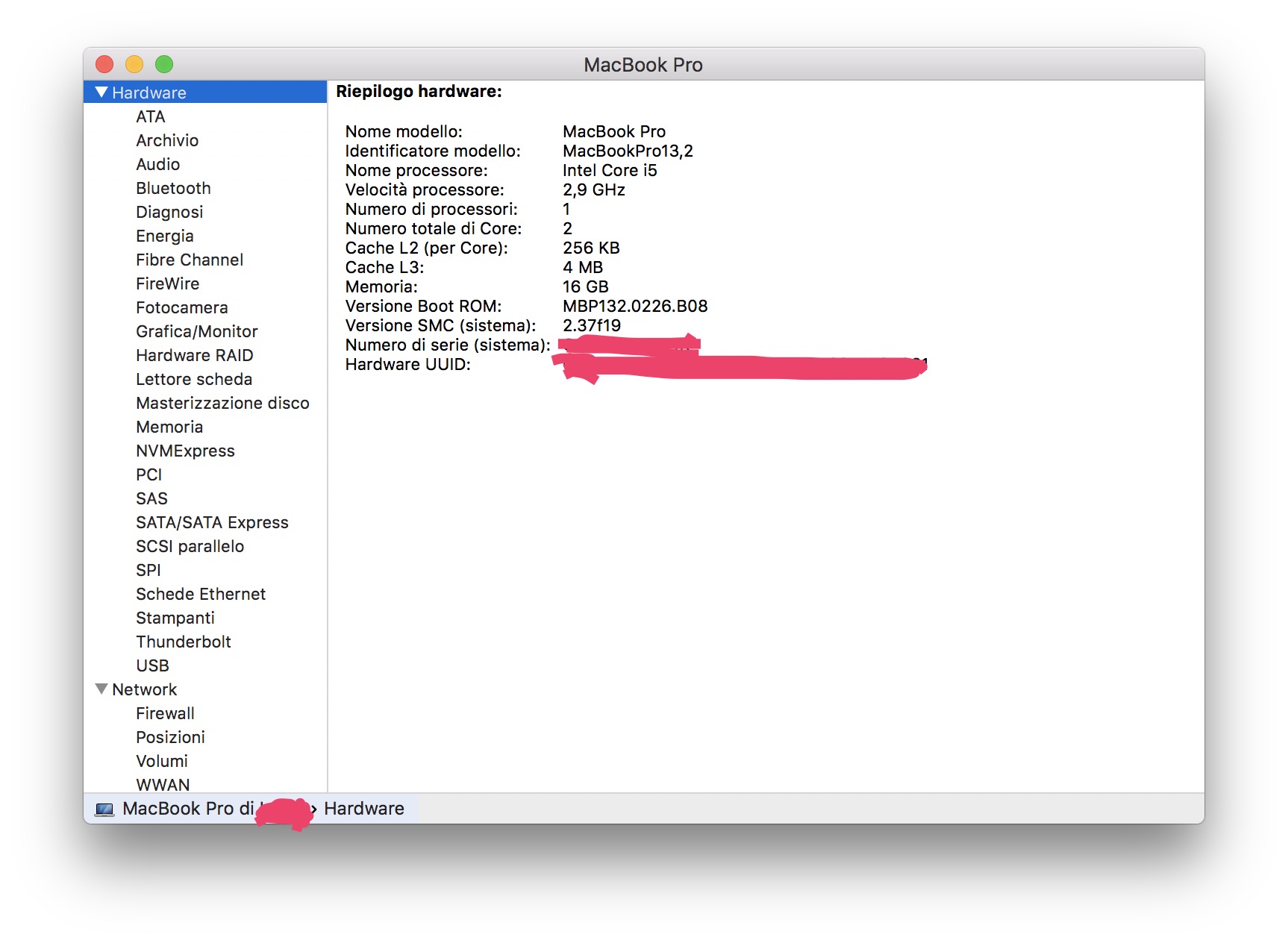The width and height of the screenshot is (1288, 943).
Task: Select PCI in the sidebar
Action: coord(149,474)
